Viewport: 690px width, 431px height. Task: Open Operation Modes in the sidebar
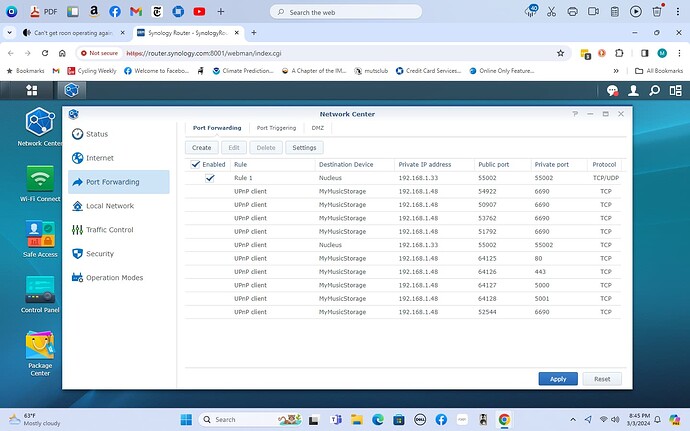click(118, 278)
